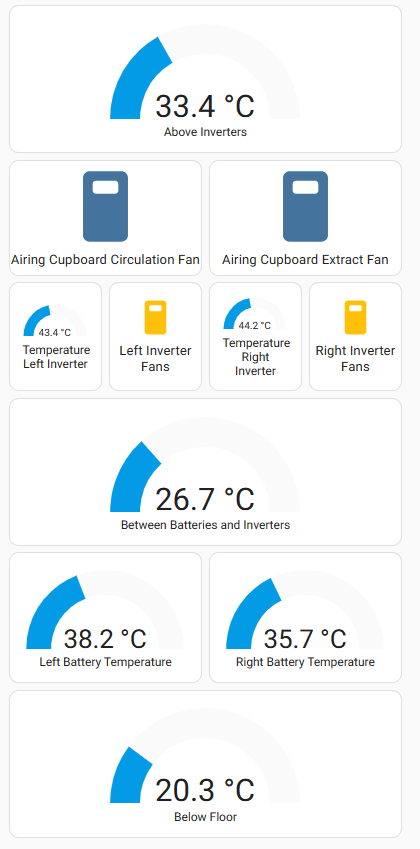The height and width of the screenshot is (849, 420).
Task: Click the Airing Cupboard Extract Fan switch icon
Action: (305, 206)
